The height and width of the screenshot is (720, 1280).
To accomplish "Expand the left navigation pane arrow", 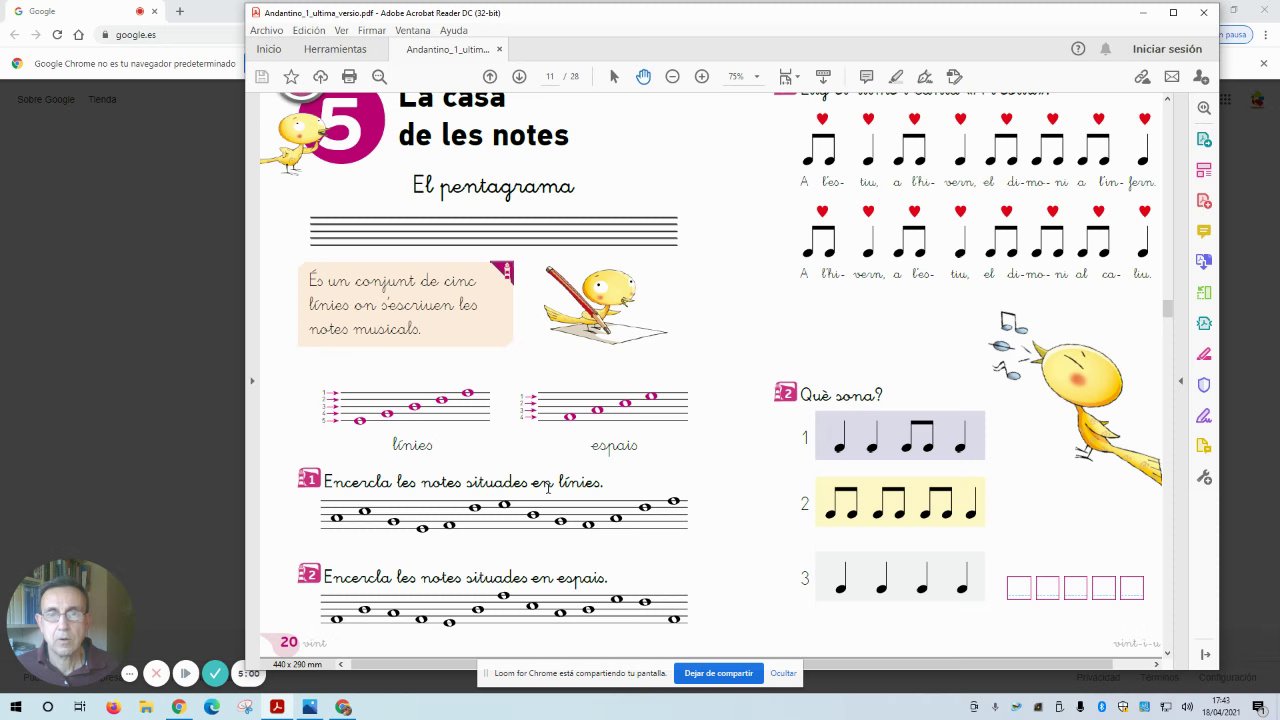I will pyautogui.click(x=252, y=381).
